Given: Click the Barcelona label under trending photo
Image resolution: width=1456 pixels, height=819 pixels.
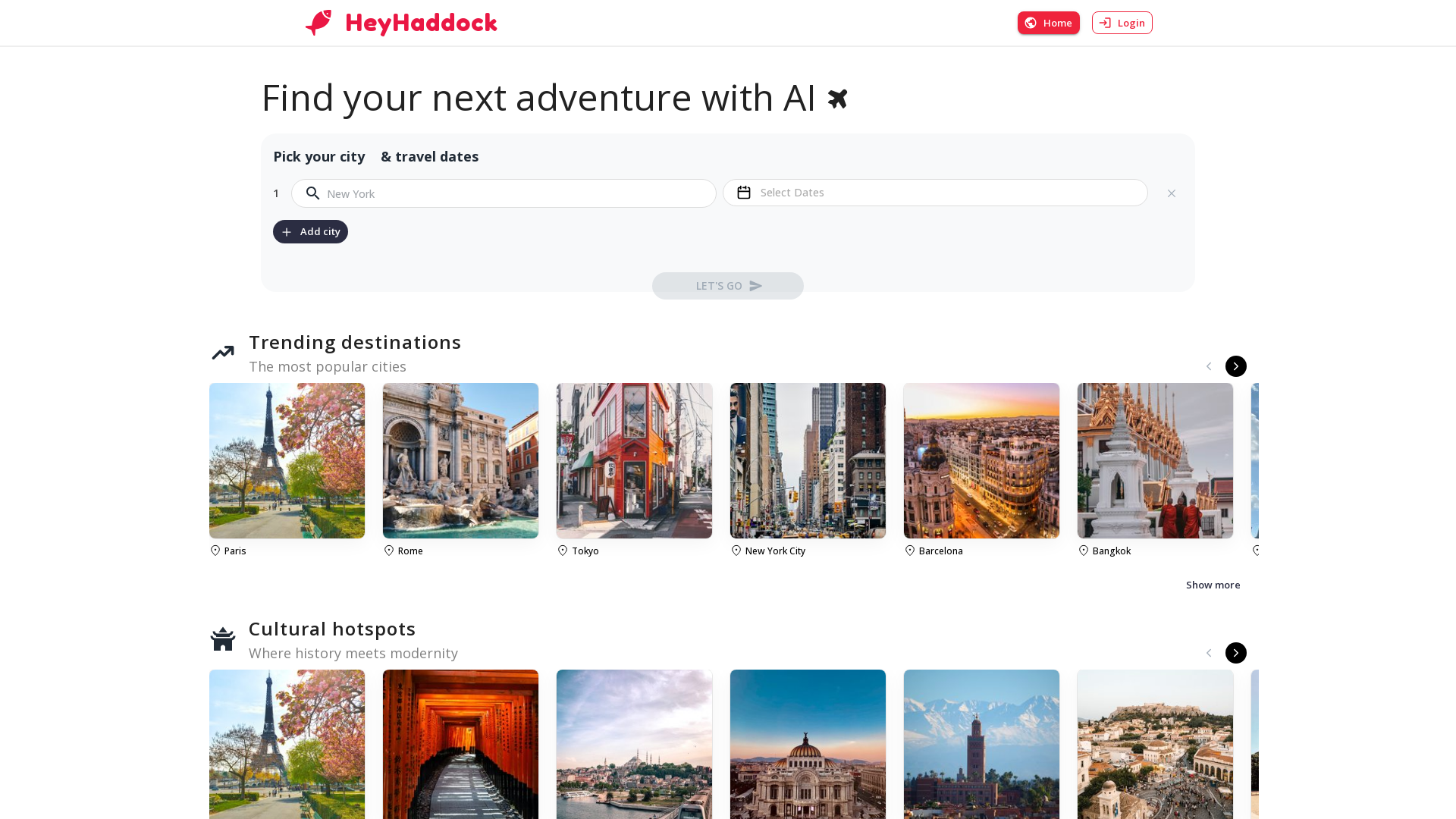Looking at the screenshot, I should (941, 551).
